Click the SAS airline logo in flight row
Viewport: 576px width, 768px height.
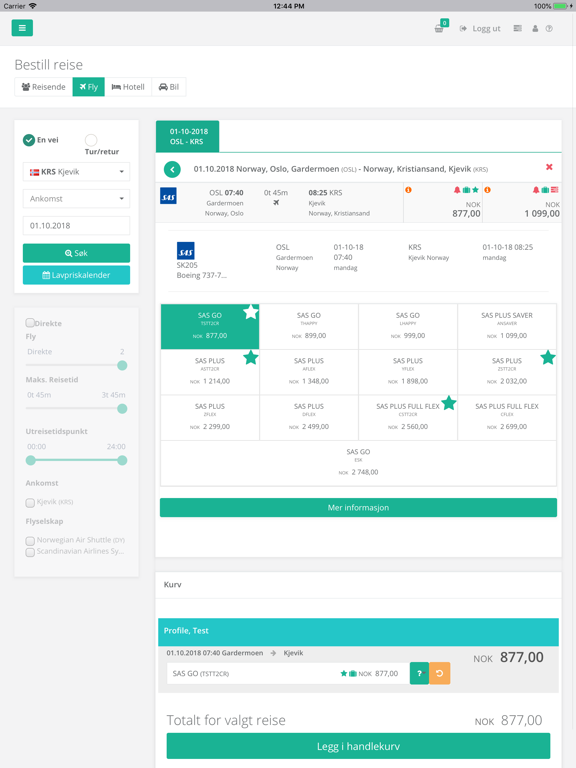point(168,196)
